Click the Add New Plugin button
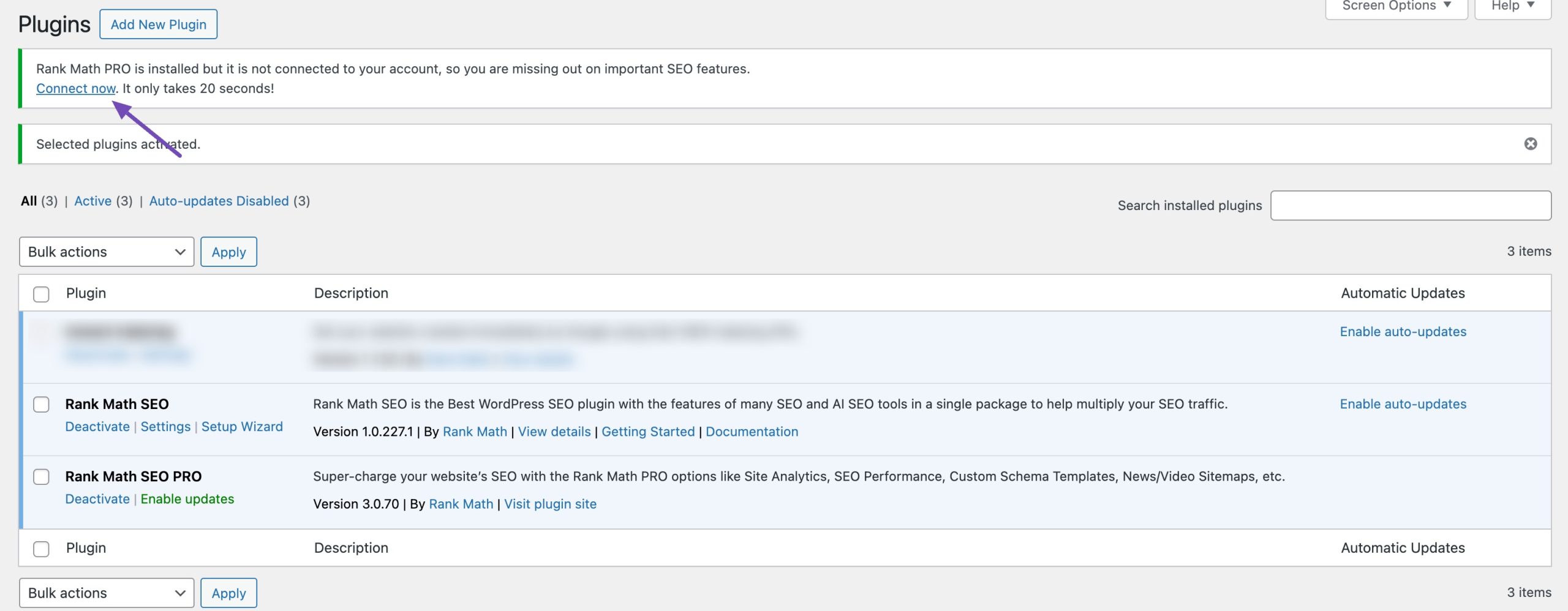 coord(159,24)
